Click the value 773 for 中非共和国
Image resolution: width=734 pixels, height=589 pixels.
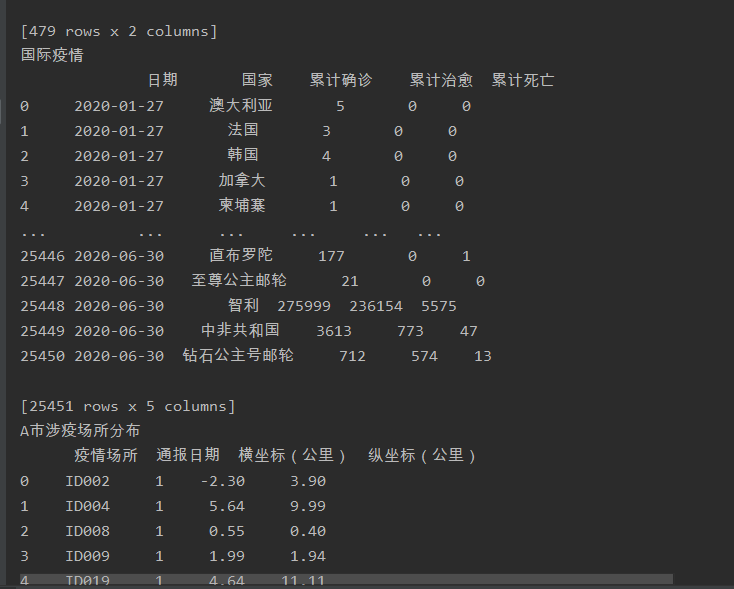click(410, 331)
